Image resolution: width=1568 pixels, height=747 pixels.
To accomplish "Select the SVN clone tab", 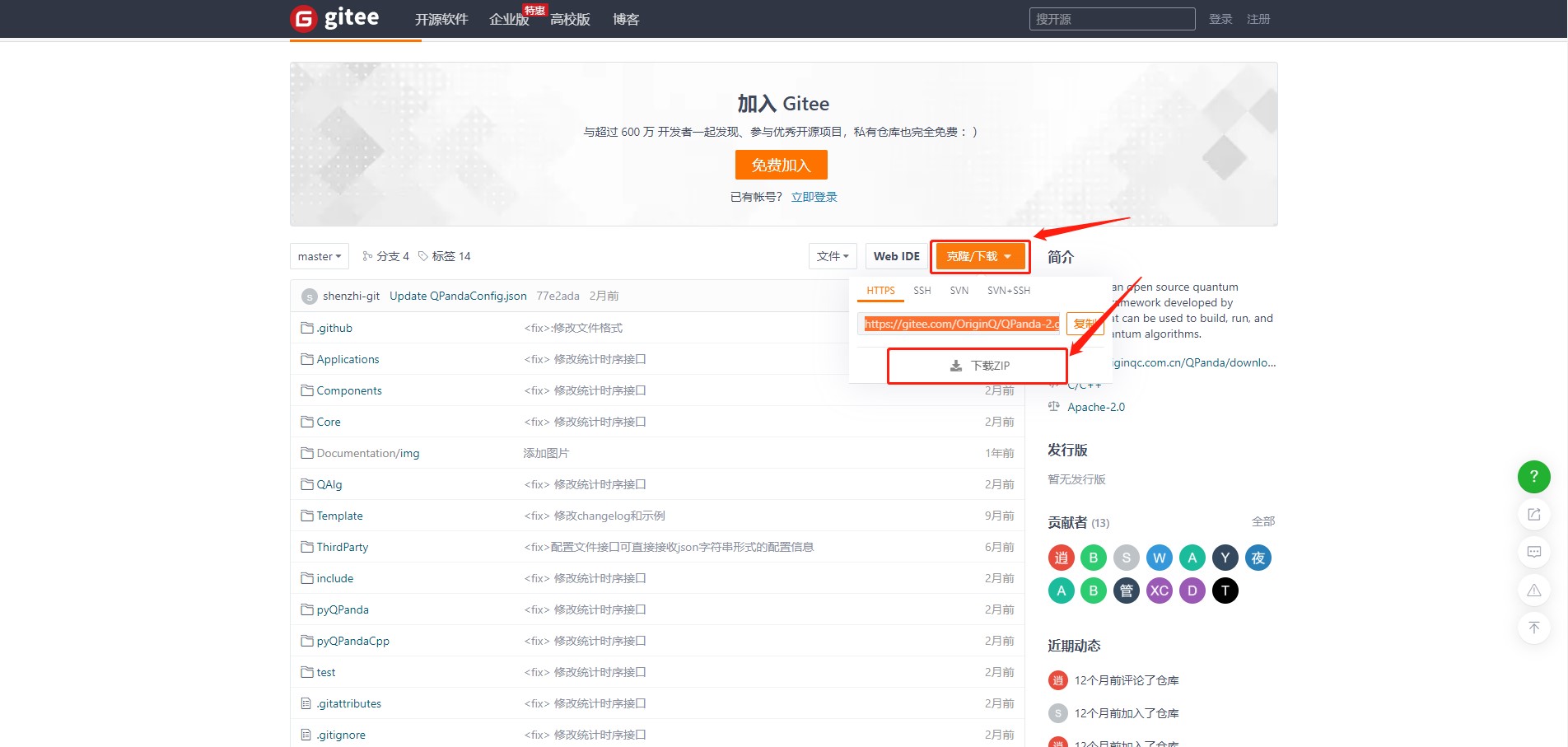I will coord(959,291).
